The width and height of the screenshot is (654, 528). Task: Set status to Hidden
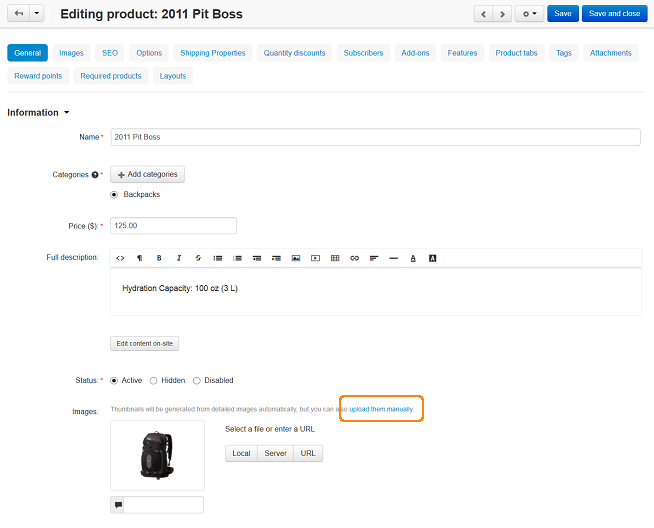(x=153, y=381)
